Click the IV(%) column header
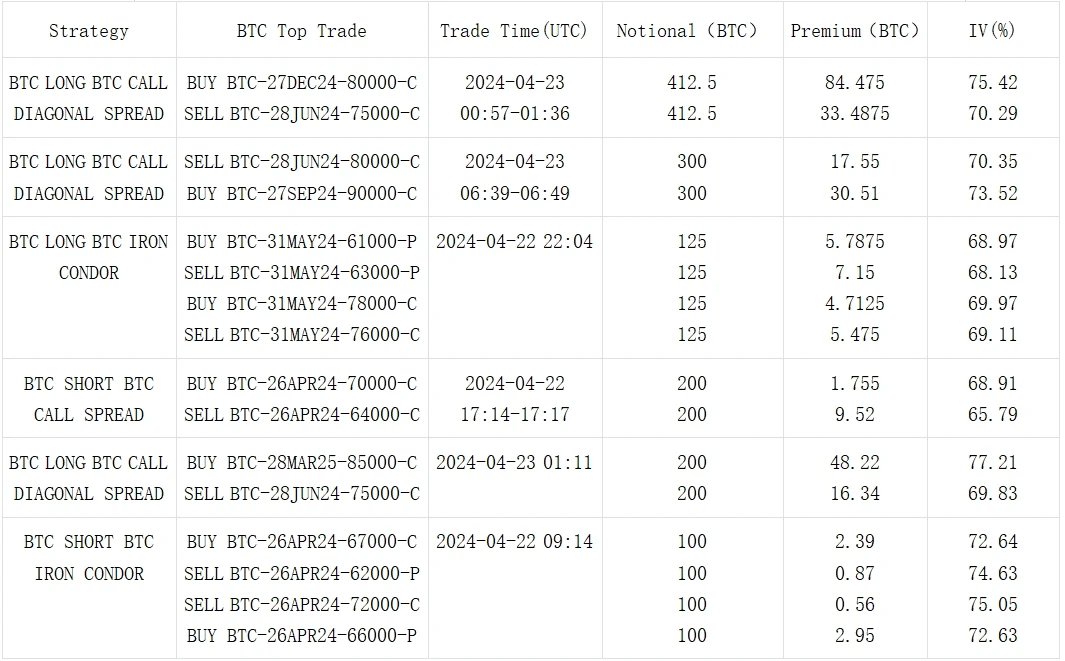The width and height of the screenshot is (1065, 661). (992, 31)
